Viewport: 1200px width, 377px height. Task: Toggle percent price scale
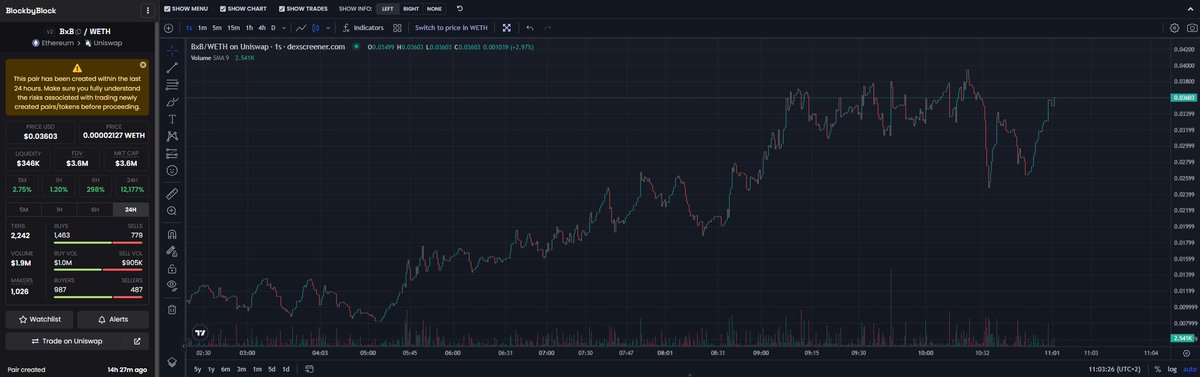[x=1158, y=369]
